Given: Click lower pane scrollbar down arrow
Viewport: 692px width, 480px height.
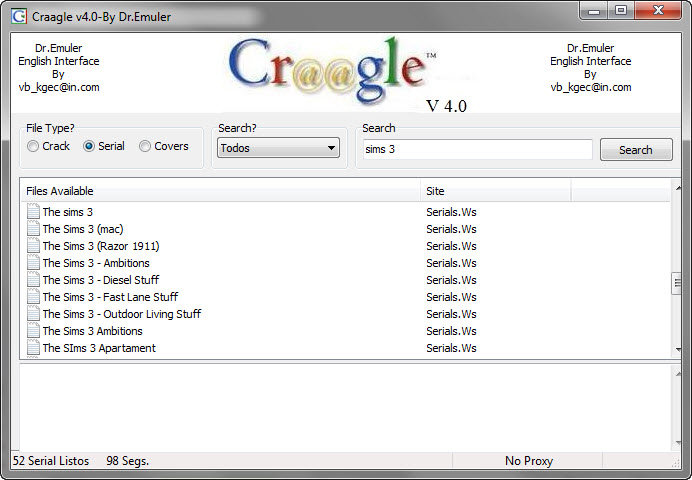Looking at the screenshot, I should coord(677,442).
